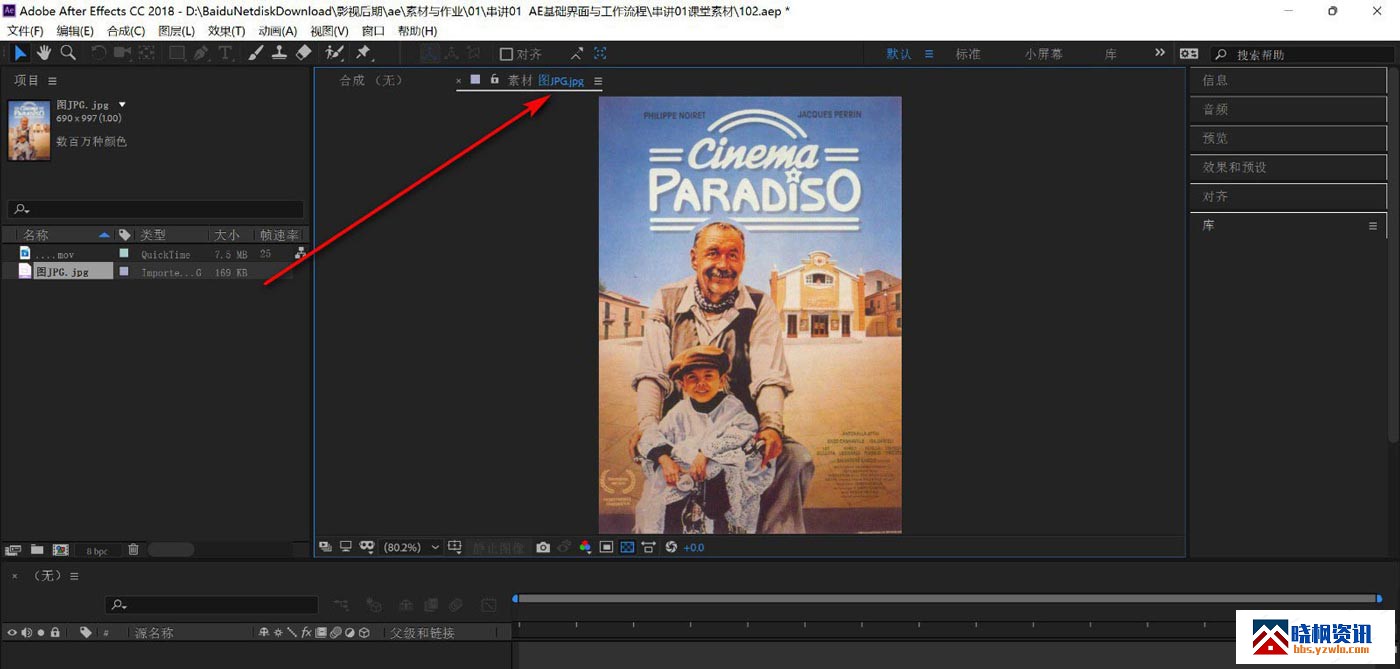Toggle transparency grid in viewer
This screenshot has height=669, width=1400.
click(x=627, y=547)
